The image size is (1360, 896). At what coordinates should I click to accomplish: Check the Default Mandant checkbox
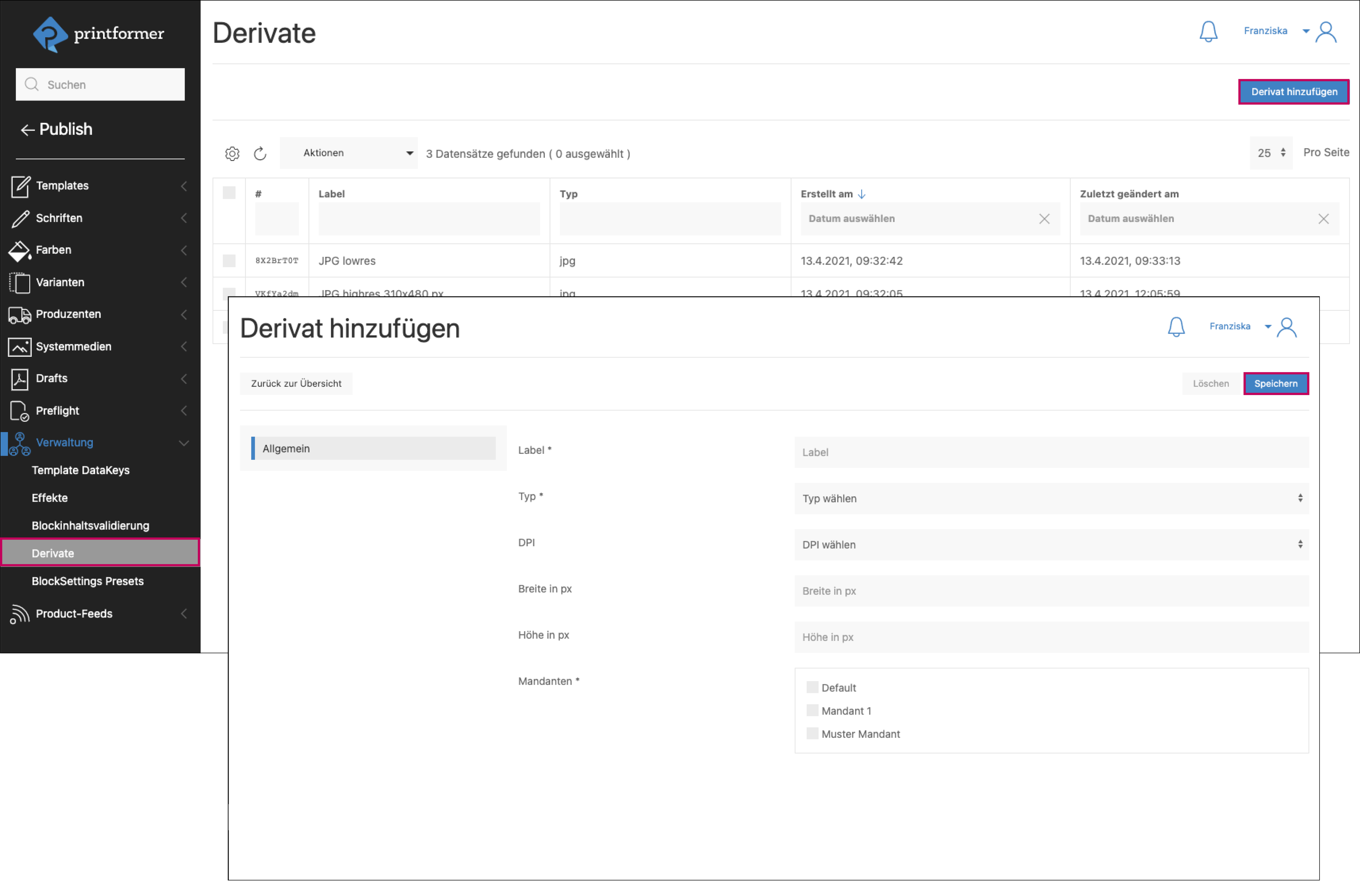coord(812,687)
